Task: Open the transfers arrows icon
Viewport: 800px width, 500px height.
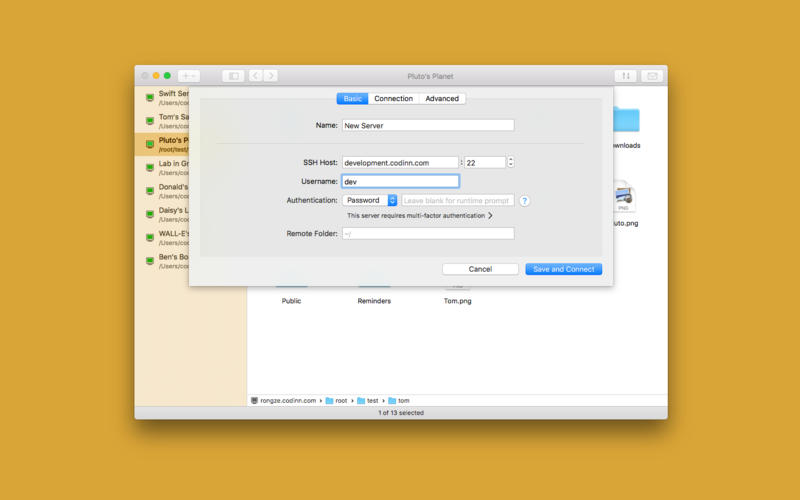Action: click(x=626, y=76)
